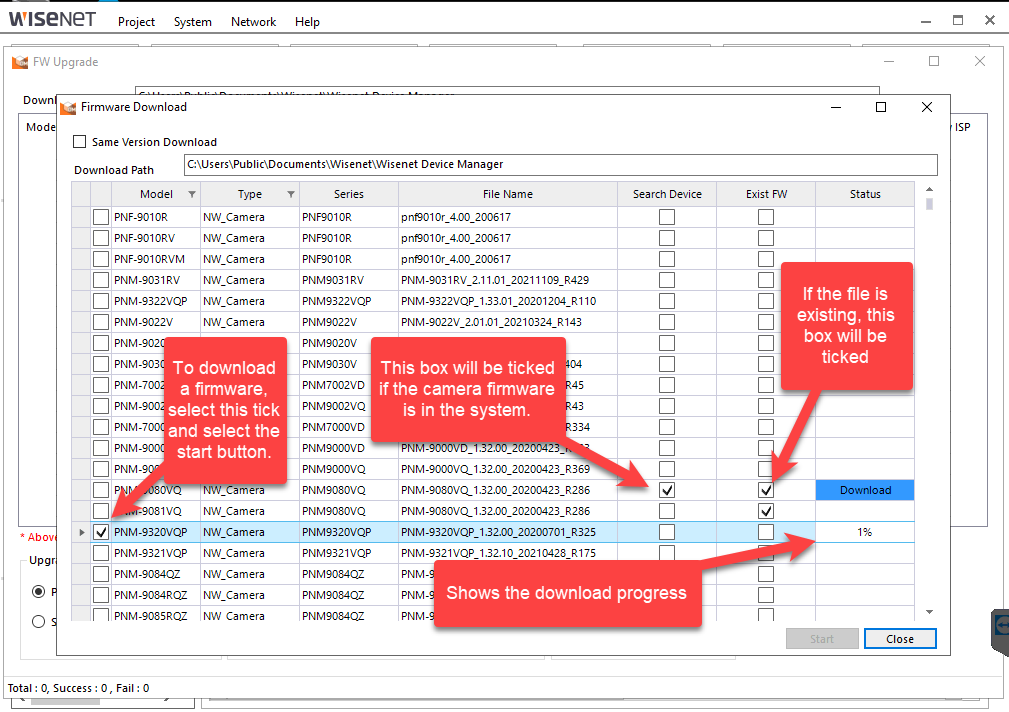Click the FW Upgrade window icon
This screenshot has height=712, width=1009.
20,62
